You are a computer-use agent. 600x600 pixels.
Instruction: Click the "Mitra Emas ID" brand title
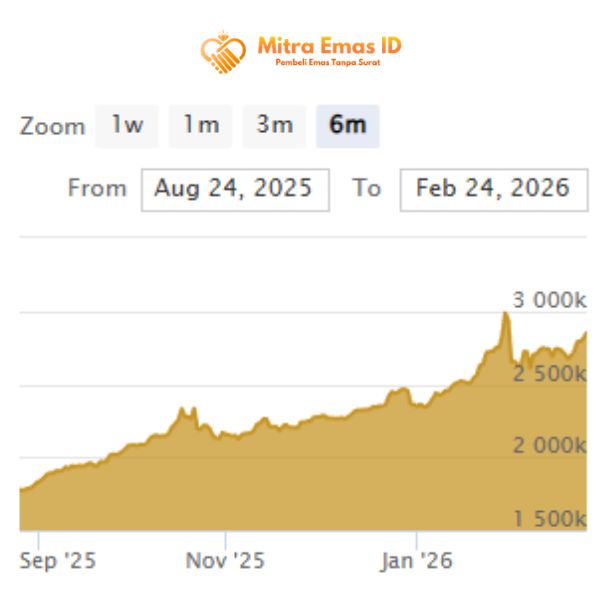(x=329, y=45)
